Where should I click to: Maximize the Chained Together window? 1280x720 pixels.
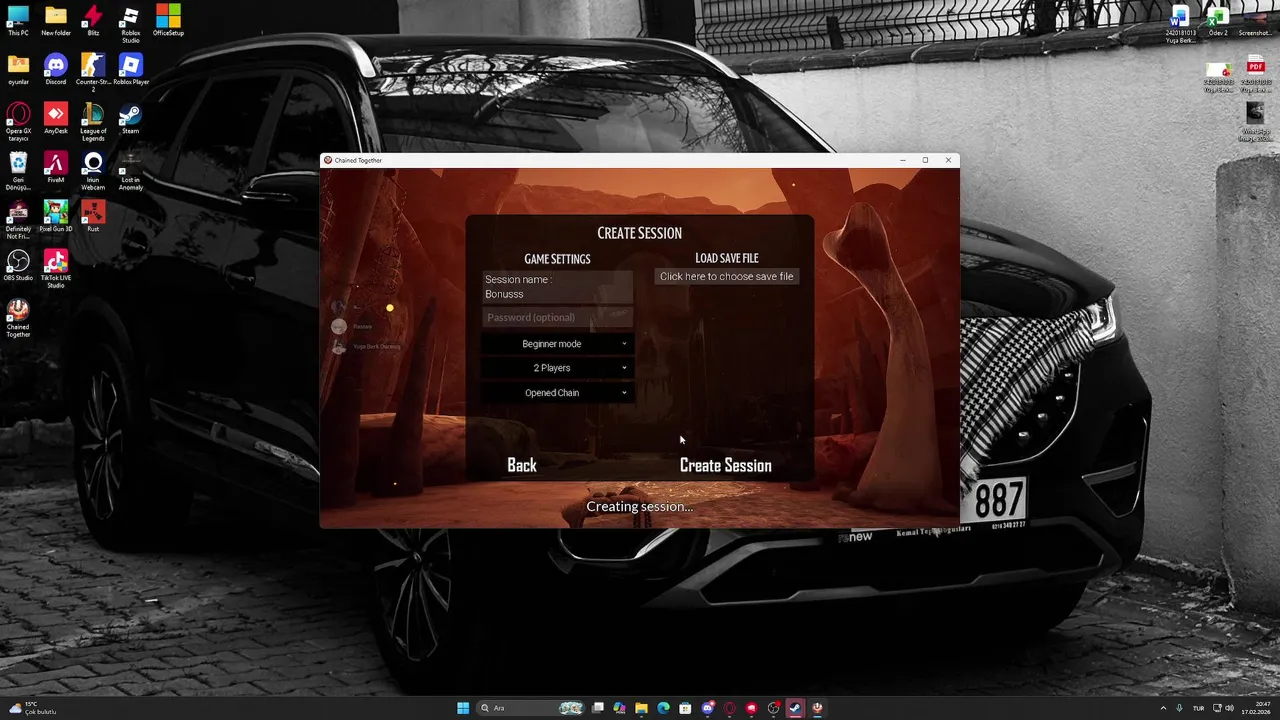pos(925,160)
